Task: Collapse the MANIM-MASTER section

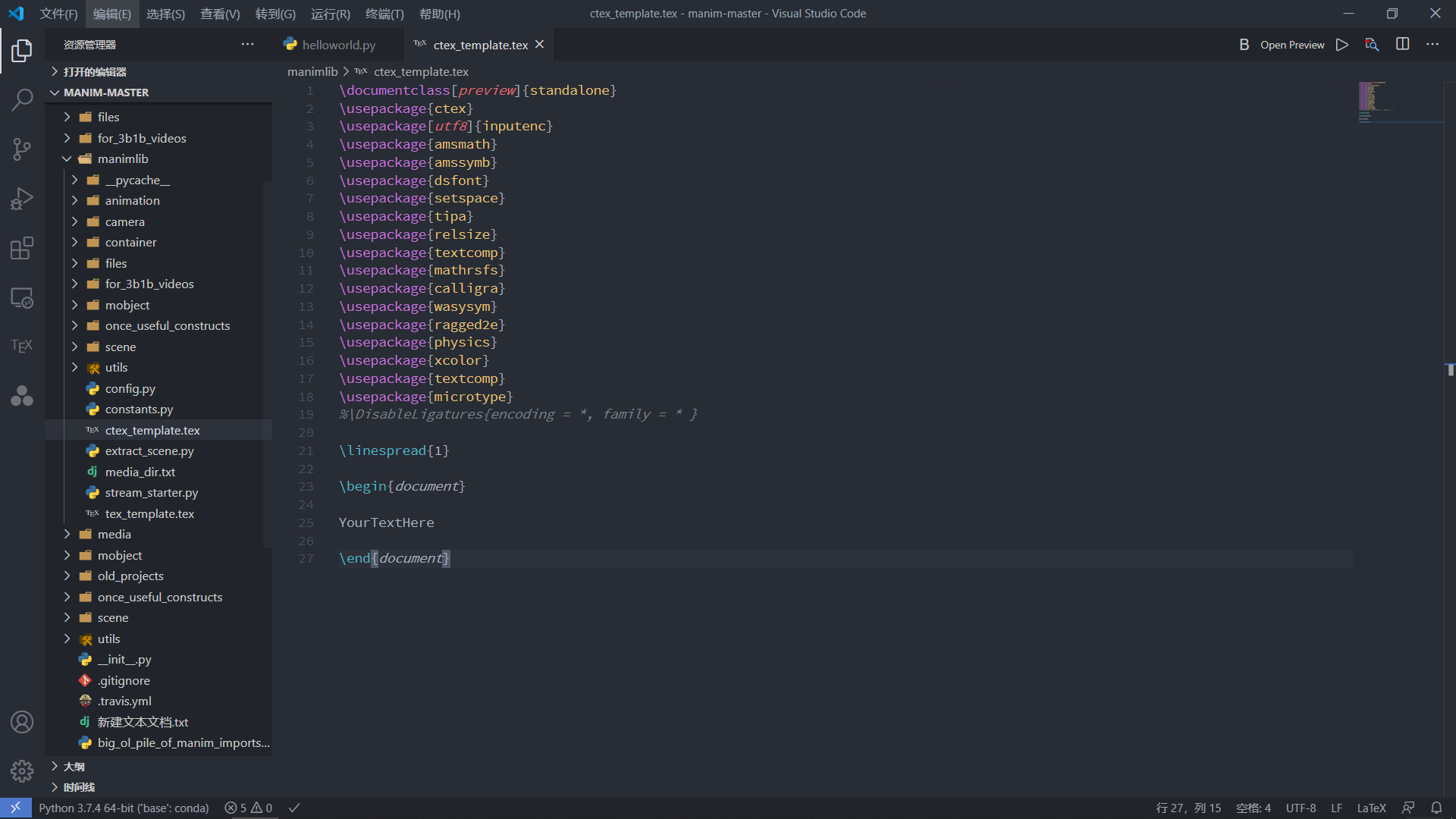Action: (159, 93)
